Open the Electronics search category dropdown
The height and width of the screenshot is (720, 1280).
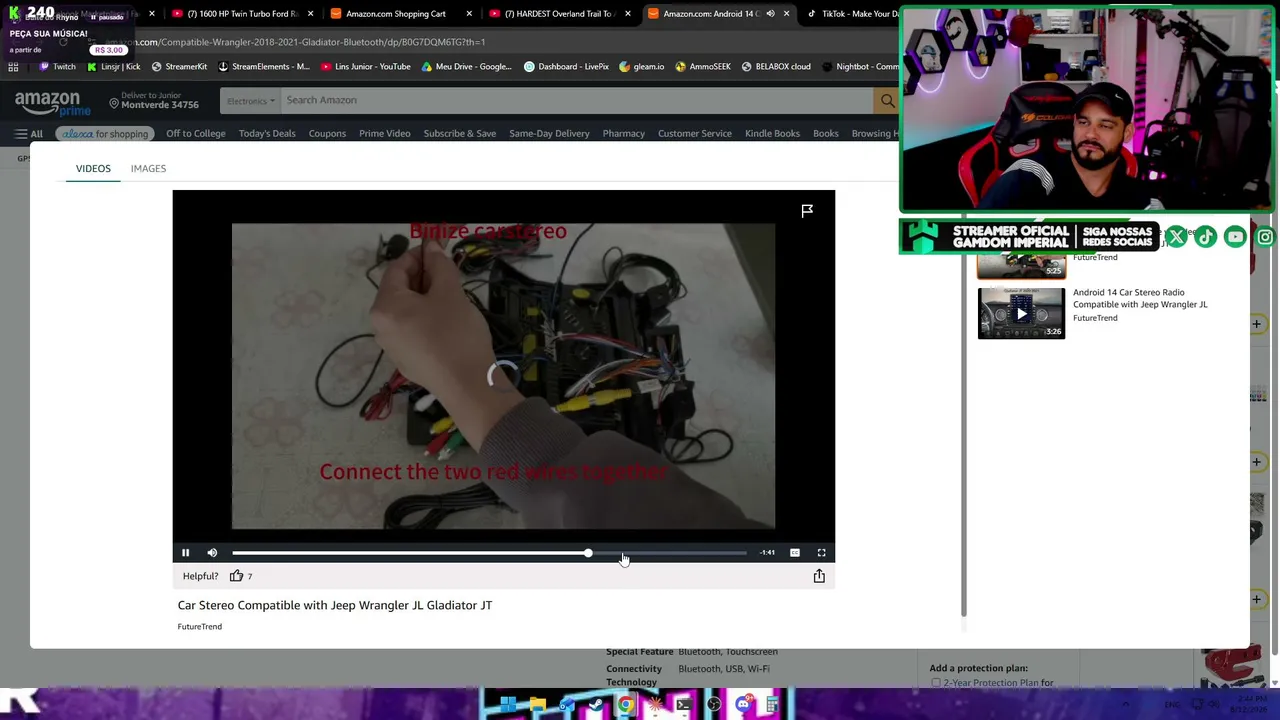[250, 100]
